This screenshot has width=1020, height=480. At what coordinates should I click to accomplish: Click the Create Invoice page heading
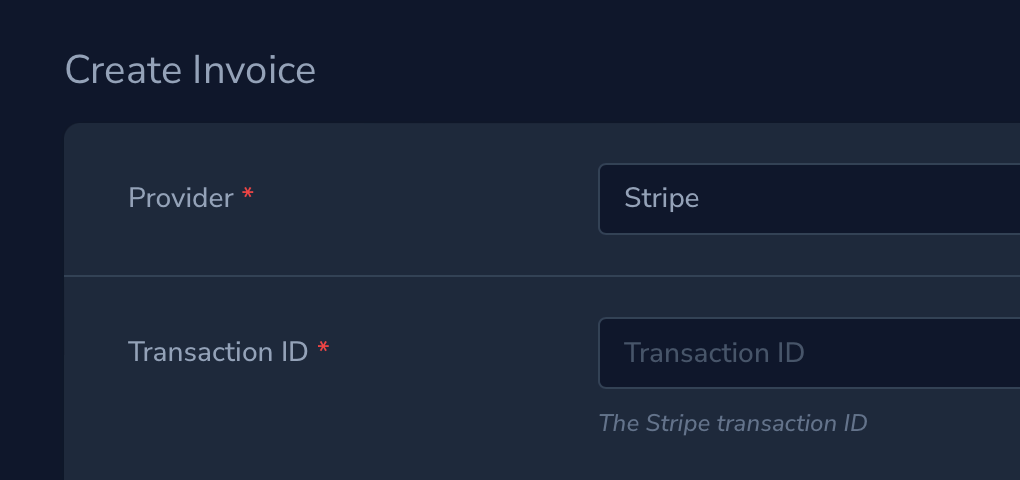pyautogui.click(x=190, y=70)
